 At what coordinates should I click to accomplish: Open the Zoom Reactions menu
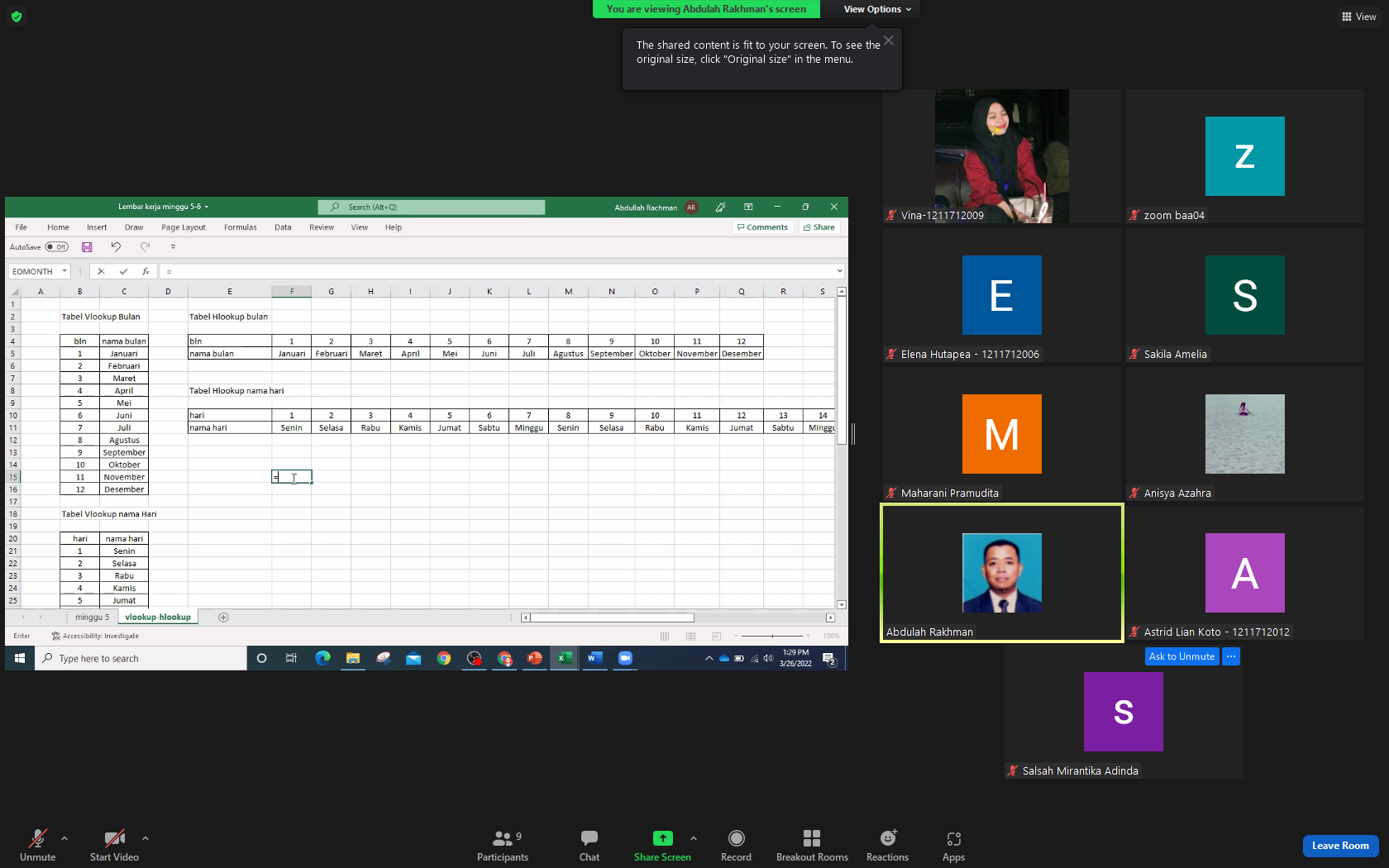[x=887, y=846]
